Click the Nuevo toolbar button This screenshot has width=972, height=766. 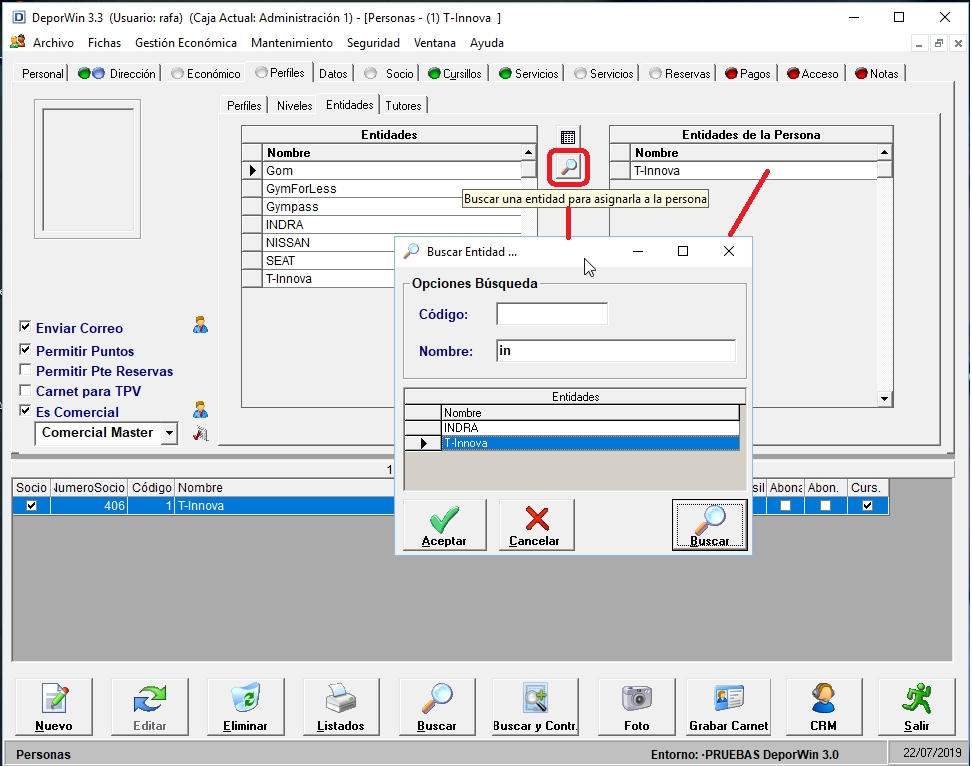coord(53,707)
